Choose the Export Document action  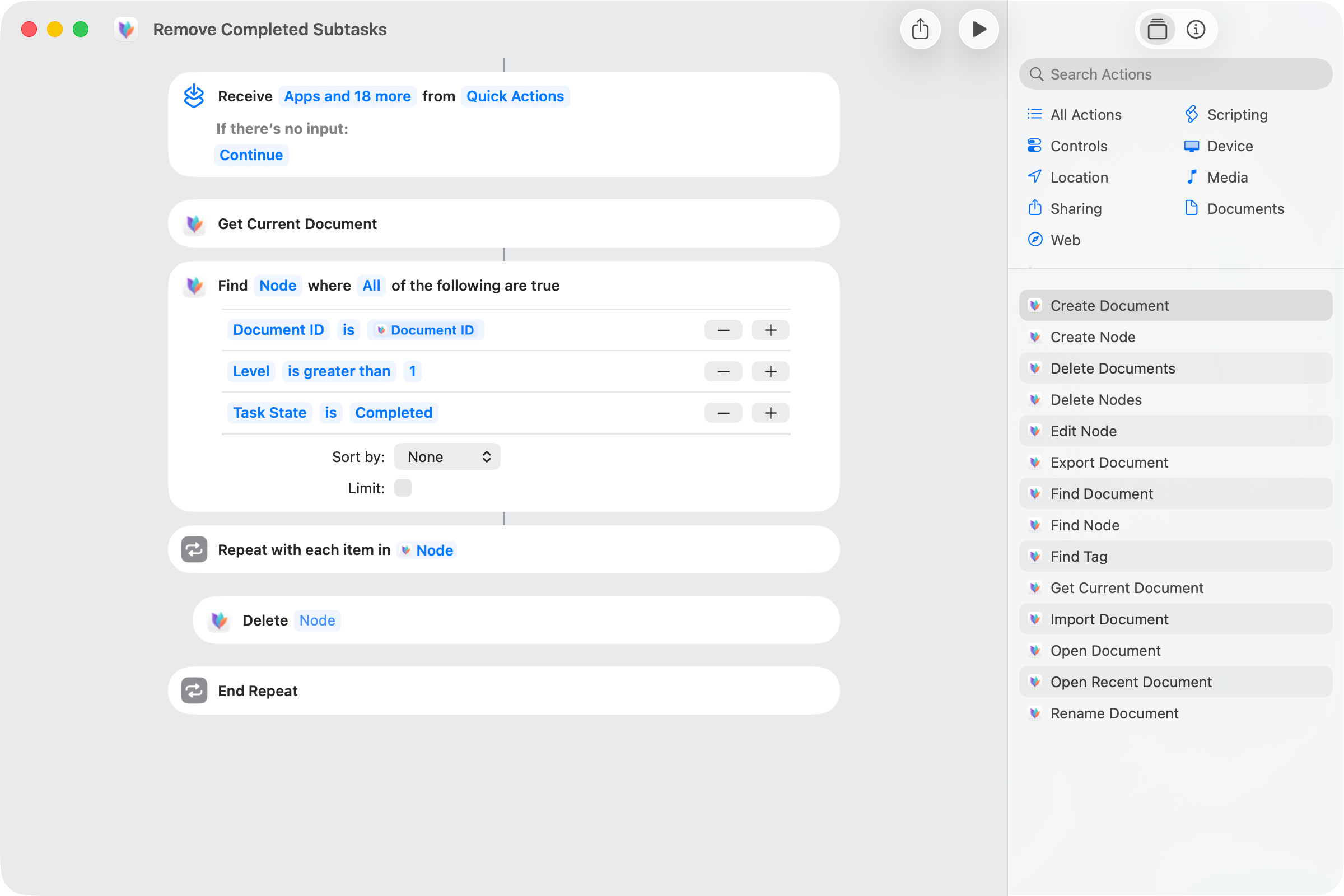(1175, 463)
